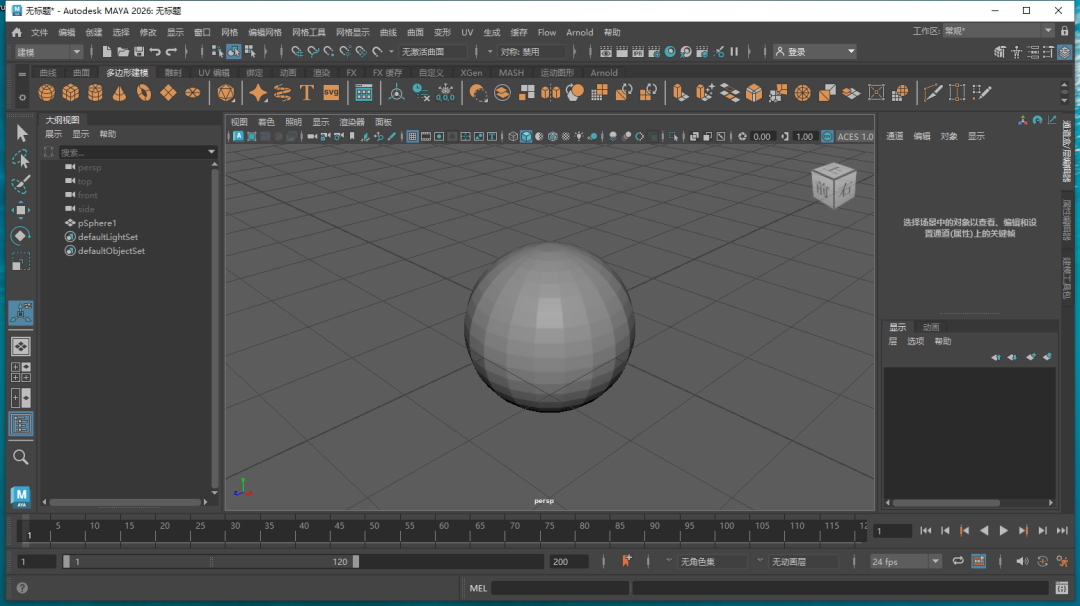The width and height of the screenshot is (1080, 606).
Task: Click the save scene icon
Action: [x=139, y=51]
